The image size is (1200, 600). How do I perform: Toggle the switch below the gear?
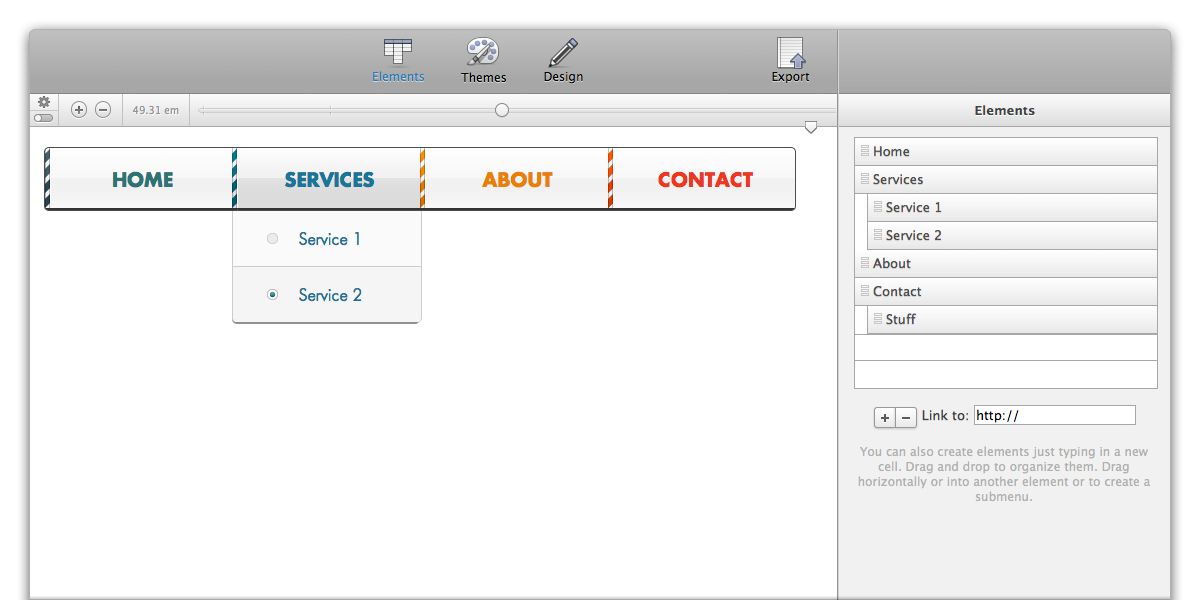pos(44,118)
